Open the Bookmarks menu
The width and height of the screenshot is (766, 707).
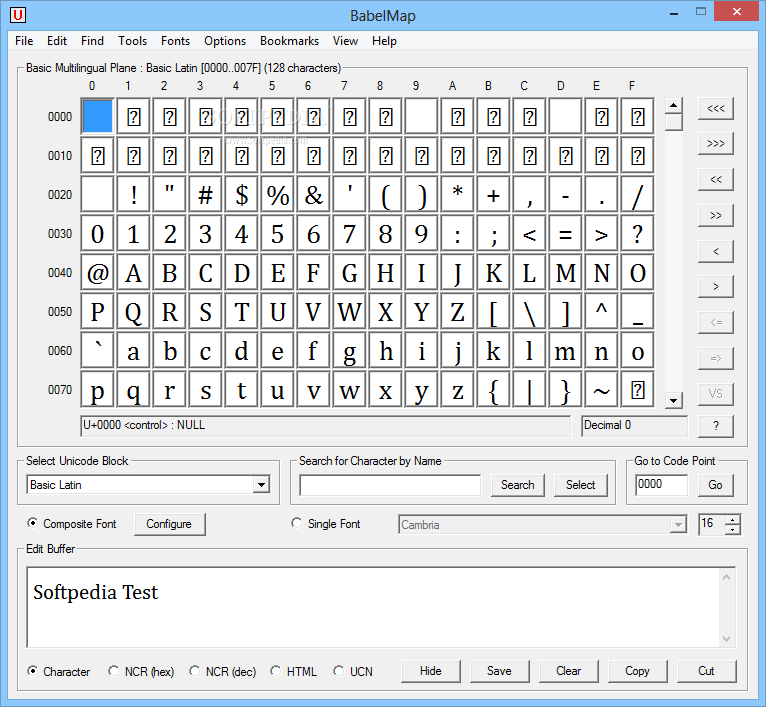coord(289,41)
